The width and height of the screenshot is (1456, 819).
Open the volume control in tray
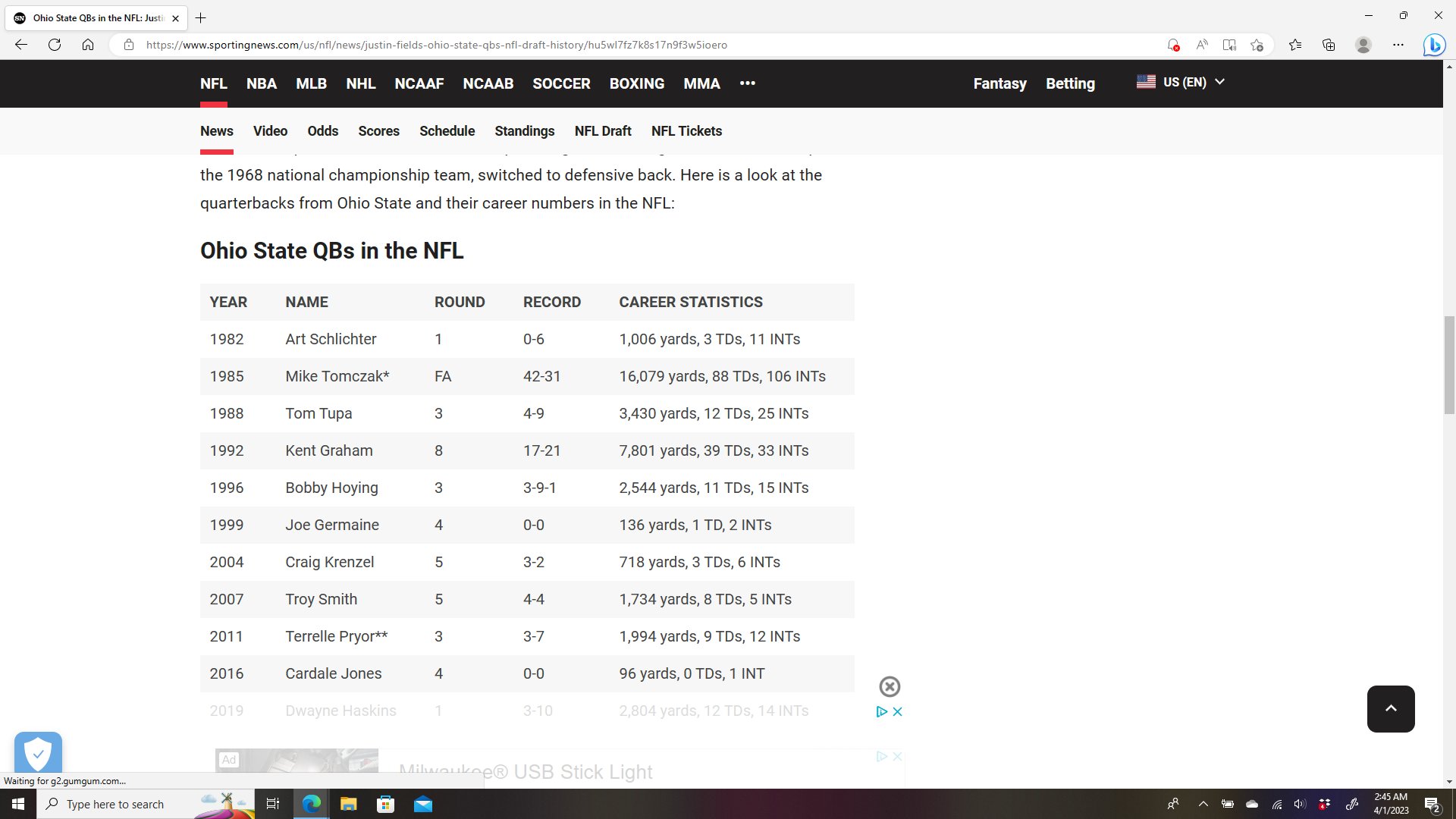(x=1300, y=804)
